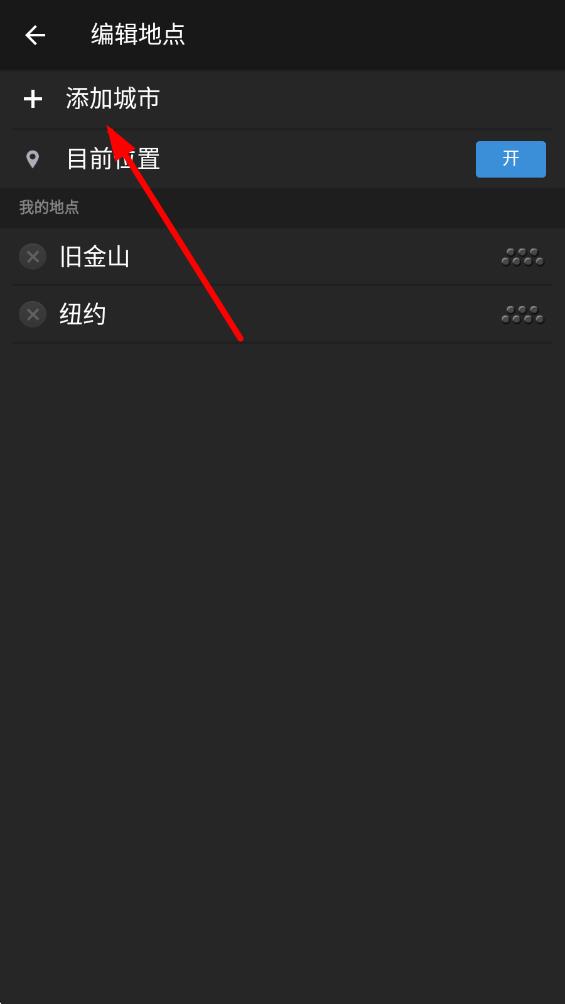Tap the 我的地点 section header
The image size is (565, 1004).
point(49,207)
